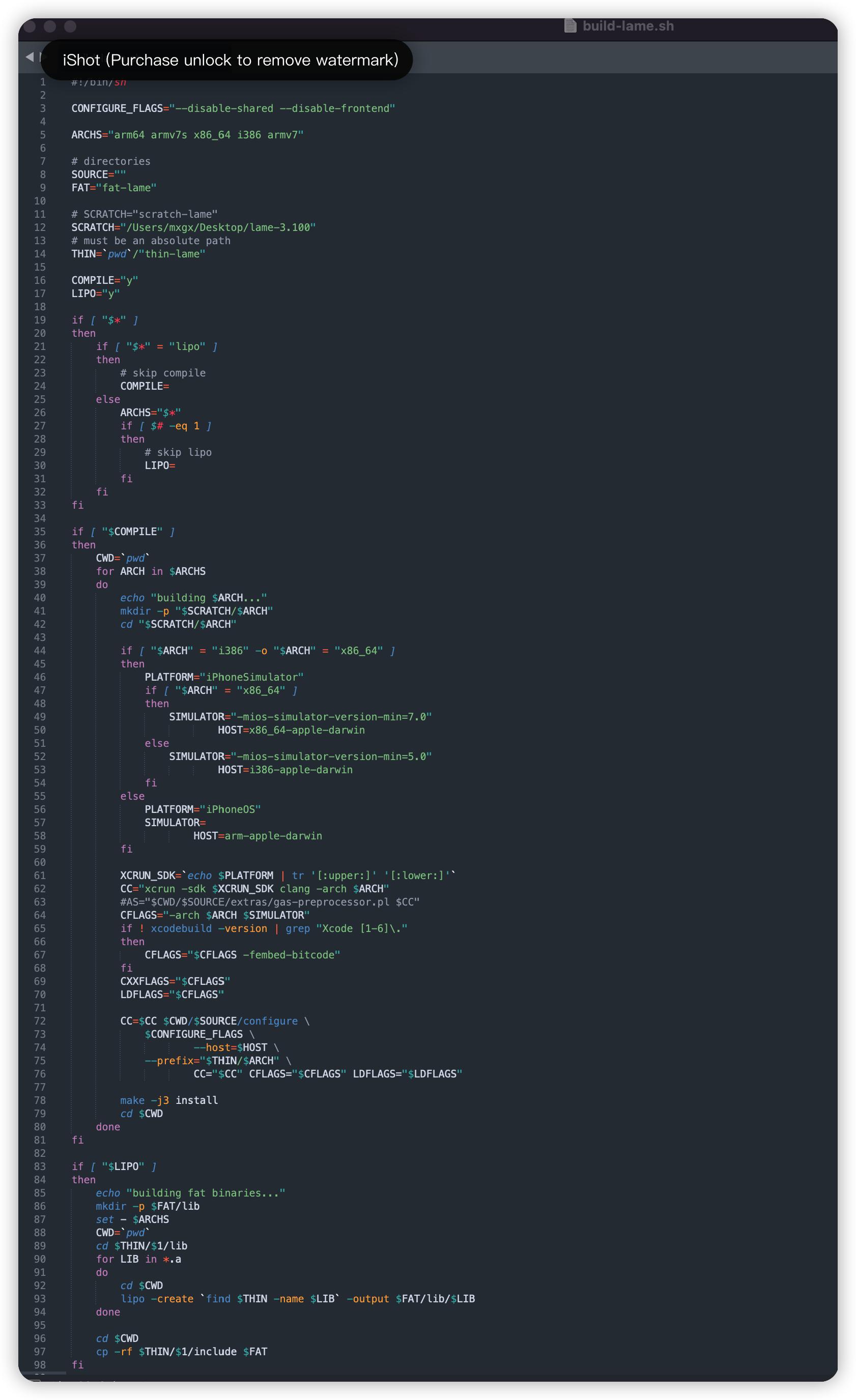Click the CFLAGS -fembed-bitcode line
Screen dimensions: 856x1400
[x=242, y=954]
